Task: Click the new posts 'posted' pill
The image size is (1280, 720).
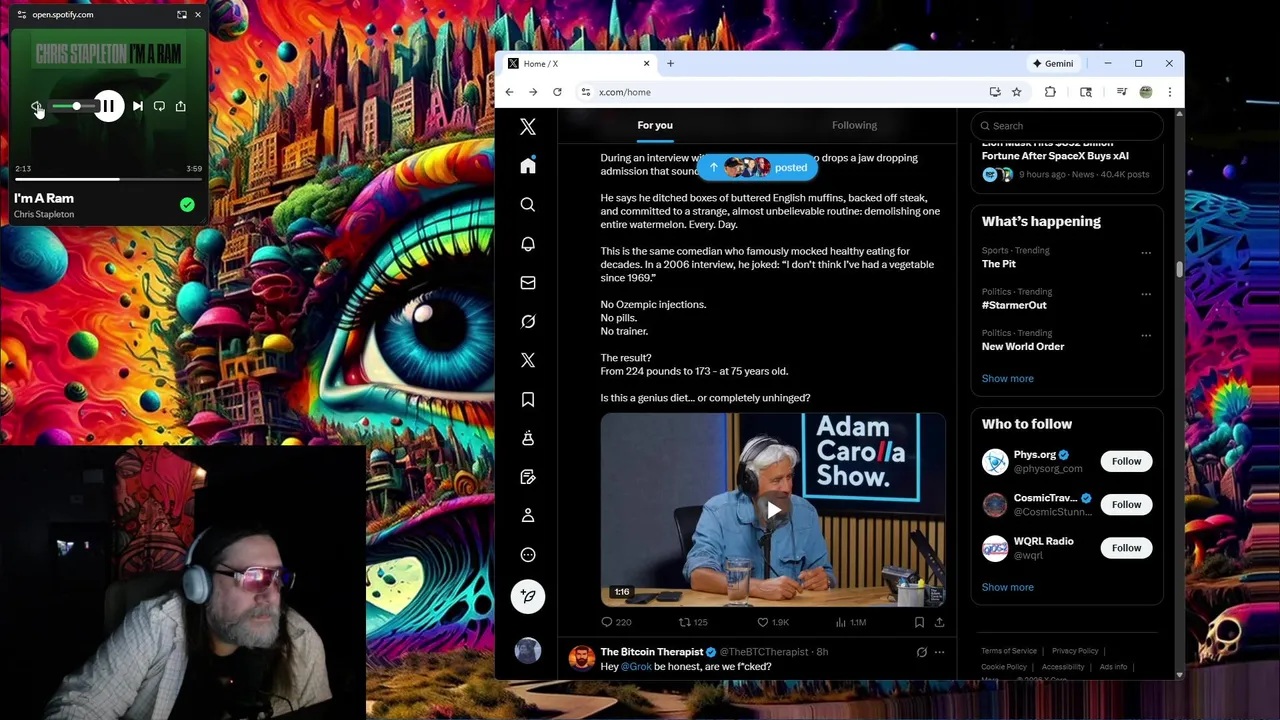Action: (759, 167)
